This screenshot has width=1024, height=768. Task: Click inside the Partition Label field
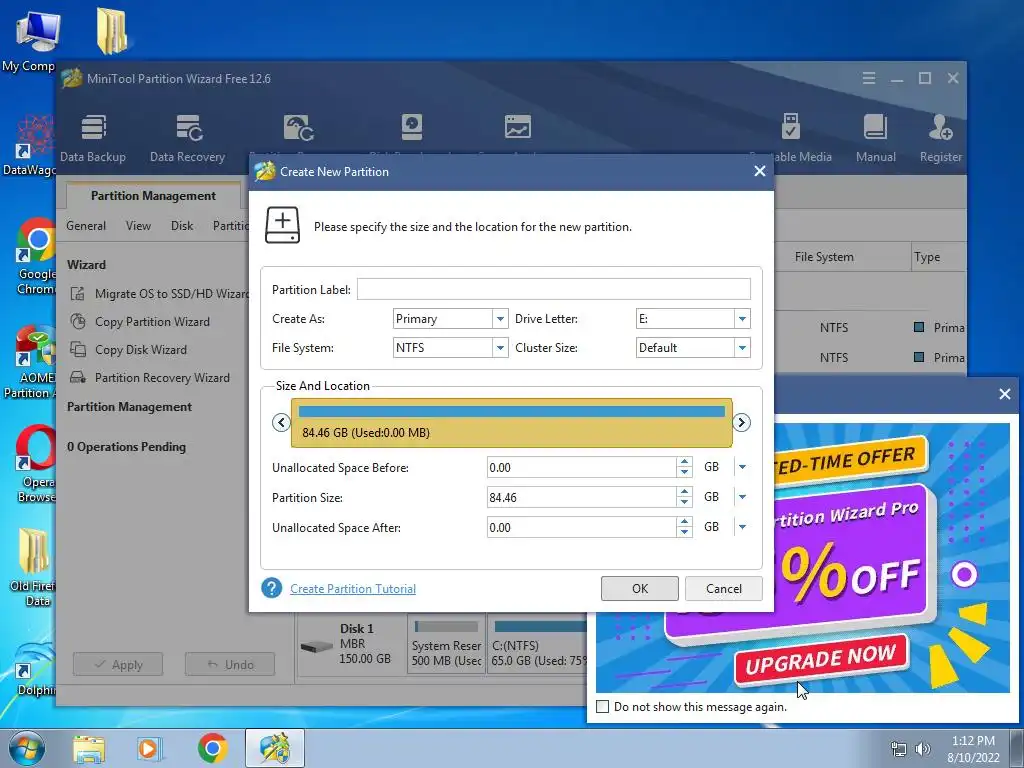click(x=554, y=289)
